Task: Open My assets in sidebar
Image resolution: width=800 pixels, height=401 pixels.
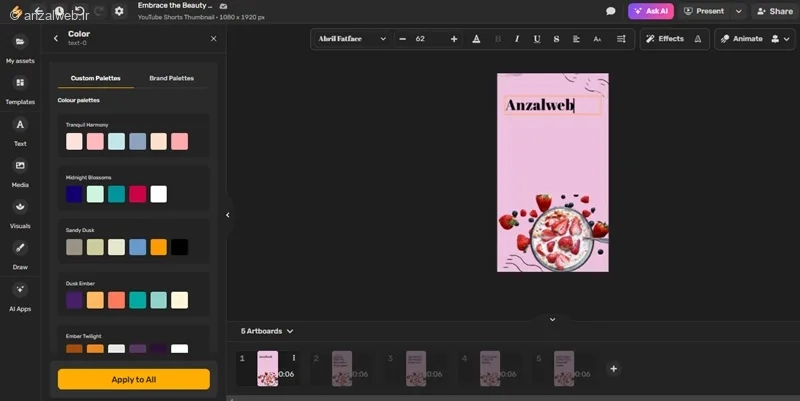Action: (x=20, y=49)
